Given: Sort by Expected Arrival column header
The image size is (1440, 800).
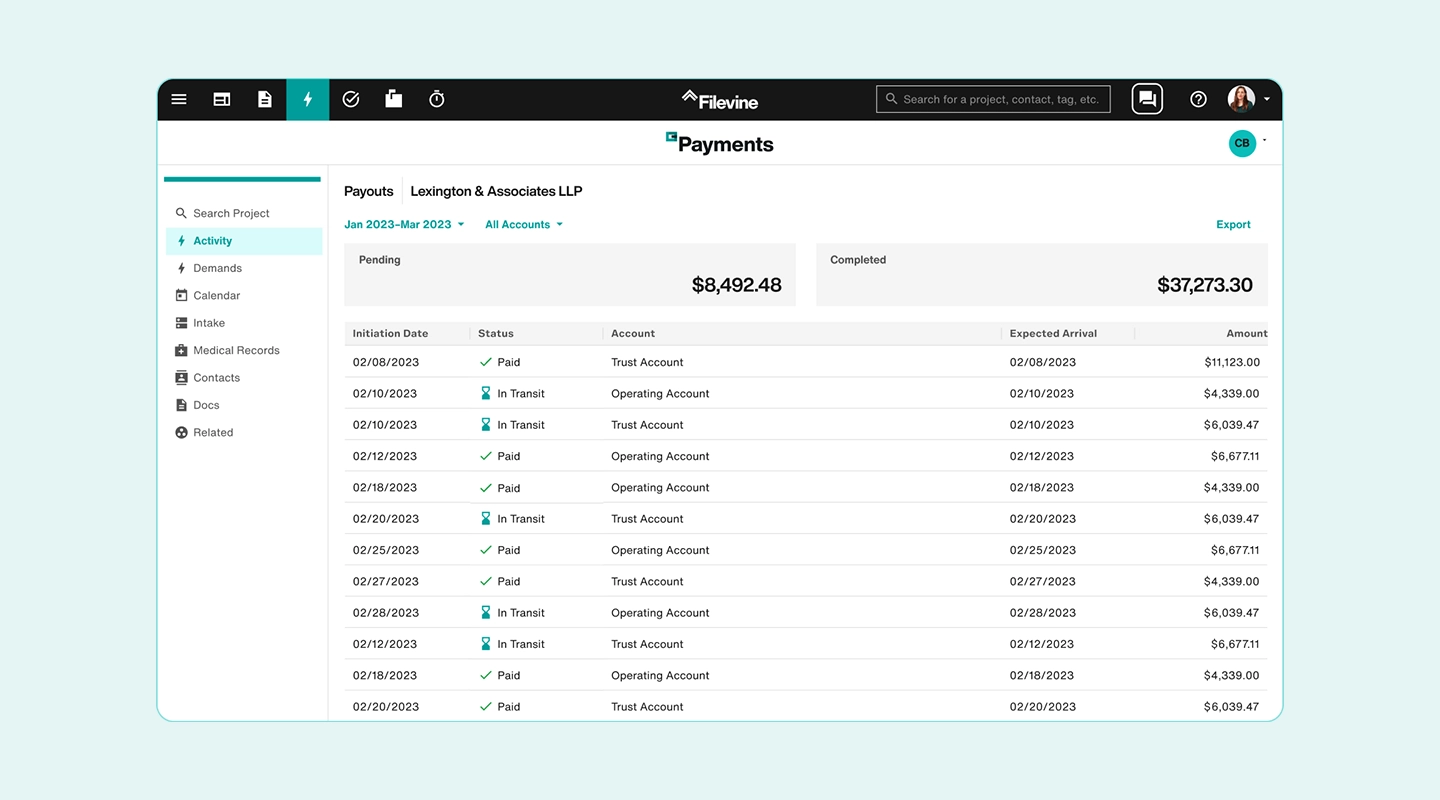Looking at the screenshot, I should tap(1053, 333).
